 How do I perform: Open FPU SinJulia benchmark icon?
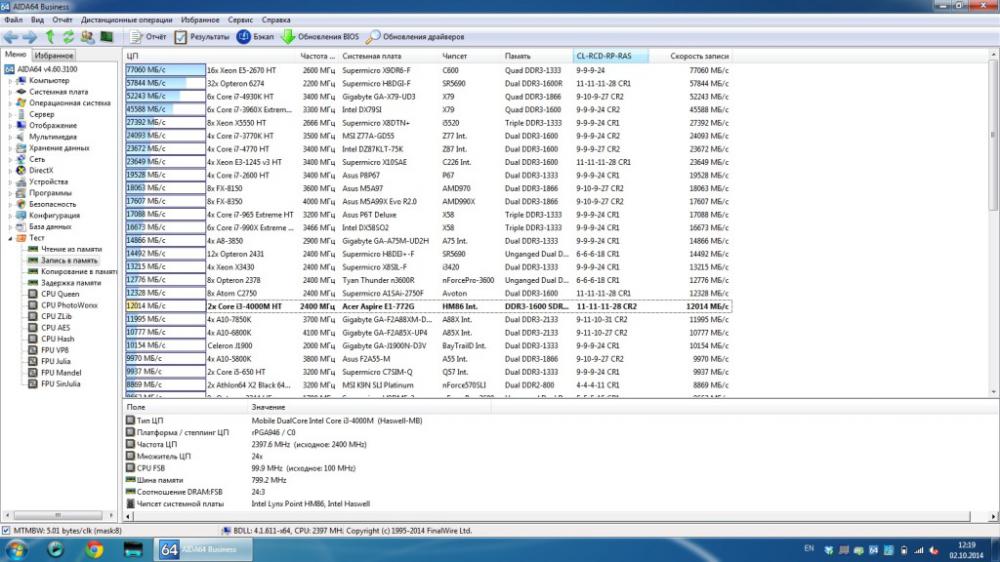(x=33, y=384)
